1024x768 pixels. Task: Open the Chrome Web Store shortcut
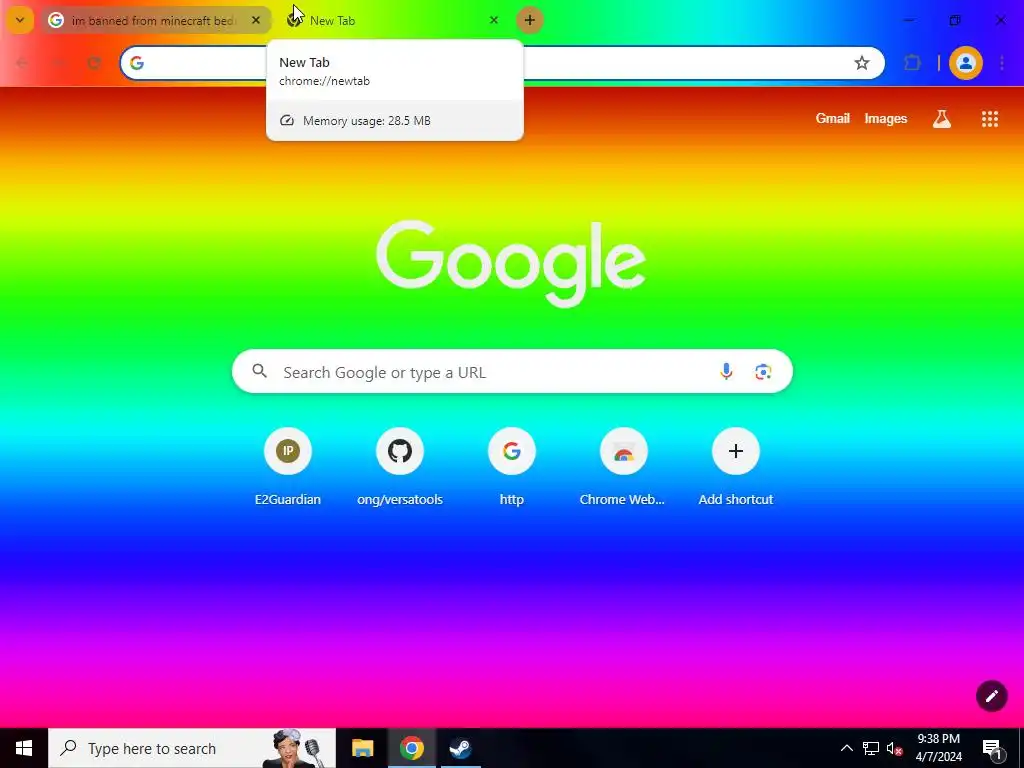coord(623,466)
